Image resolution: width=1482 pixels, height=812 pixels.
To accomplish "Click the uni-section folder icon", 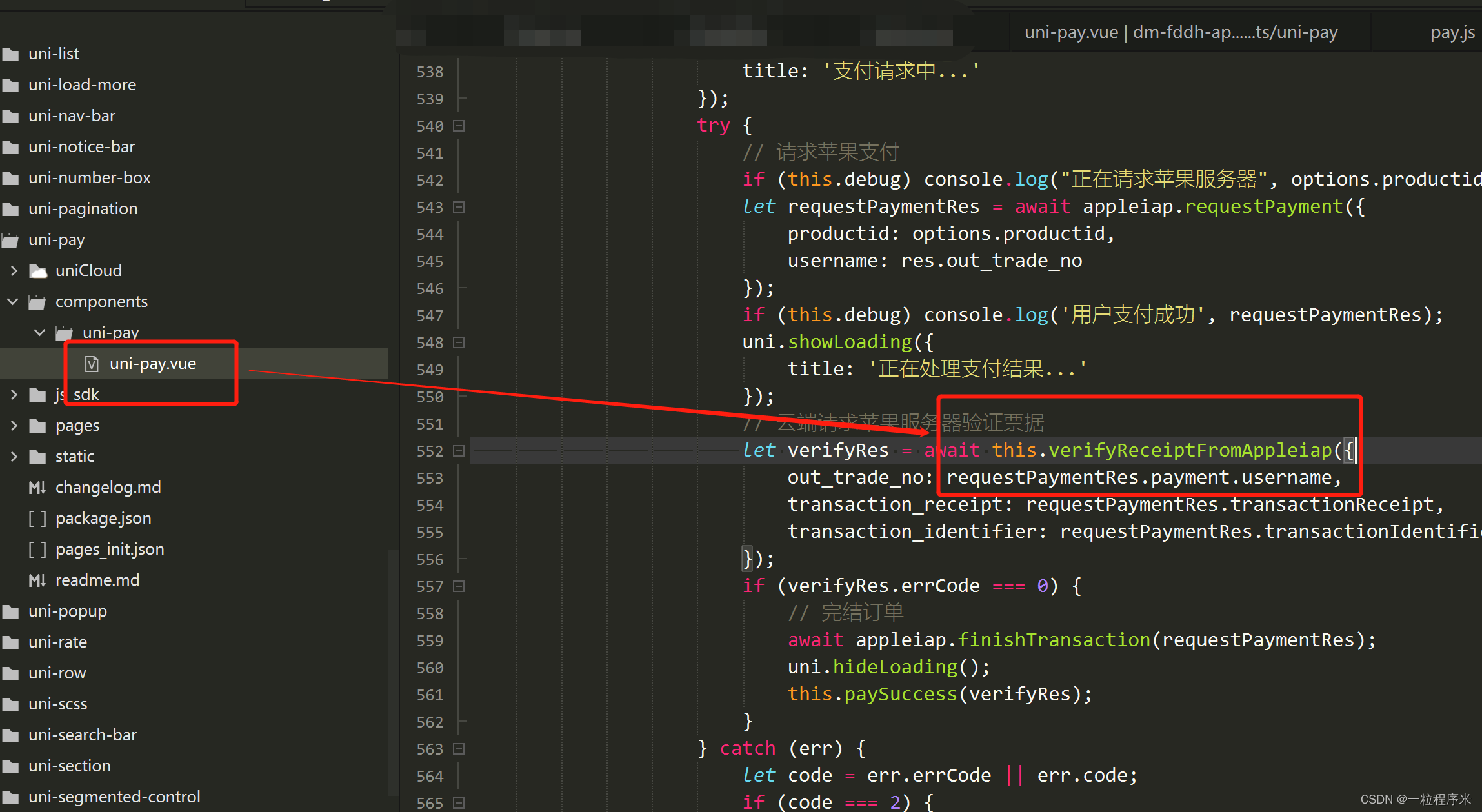I will (10, 766).
